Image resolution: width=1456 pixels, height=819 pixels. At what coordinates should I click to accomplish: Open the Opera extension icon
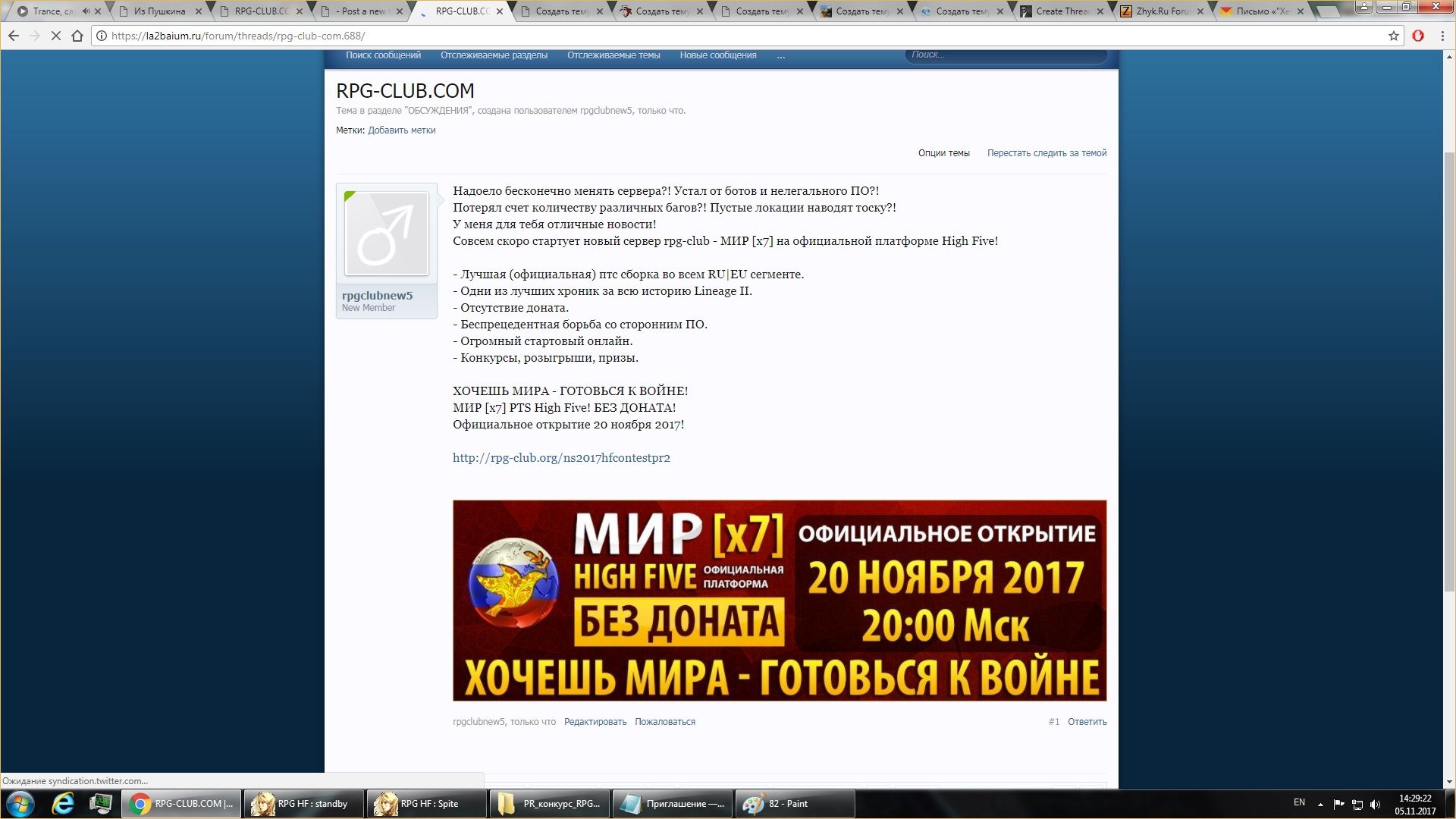(1417, 36)
